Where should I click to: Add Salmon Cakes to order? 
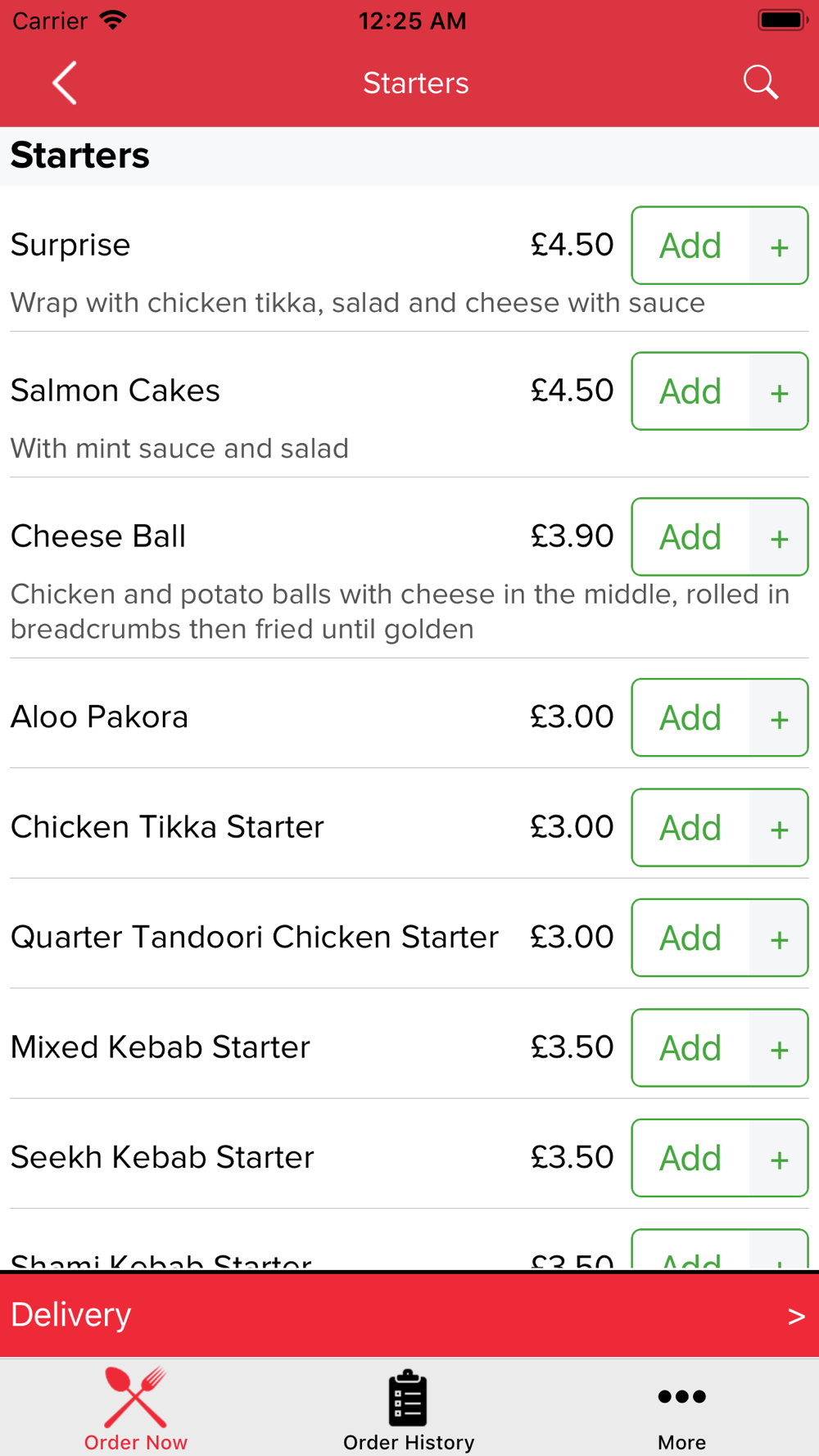pyautogui.click(x=690, y=391)
